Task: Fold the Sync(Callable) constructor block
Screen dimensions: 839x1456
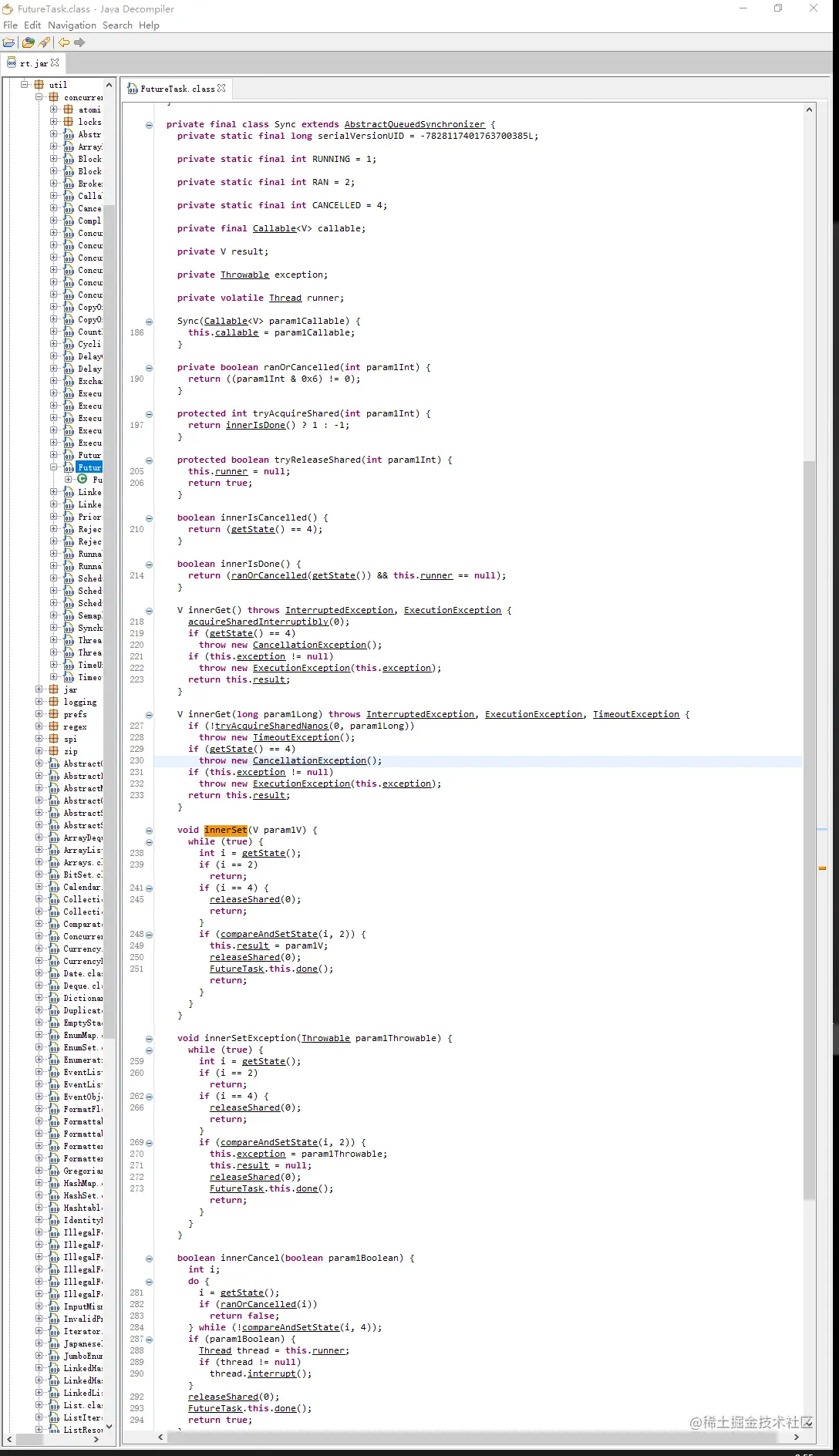Action: click(149, 322)
